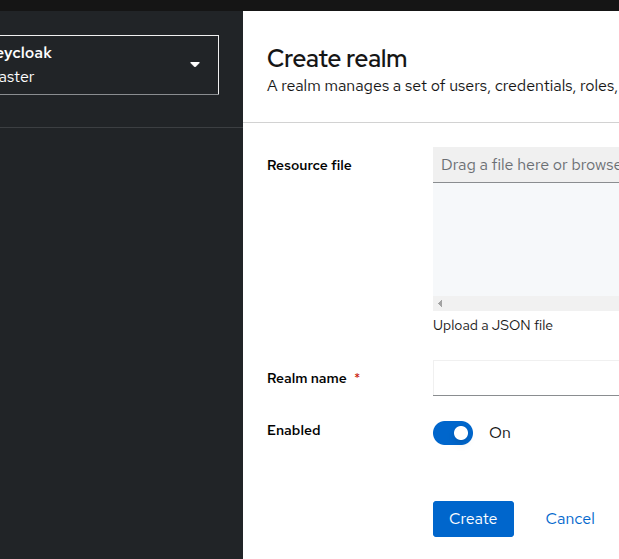Click the "On" label beside the switch

point(500,433)
